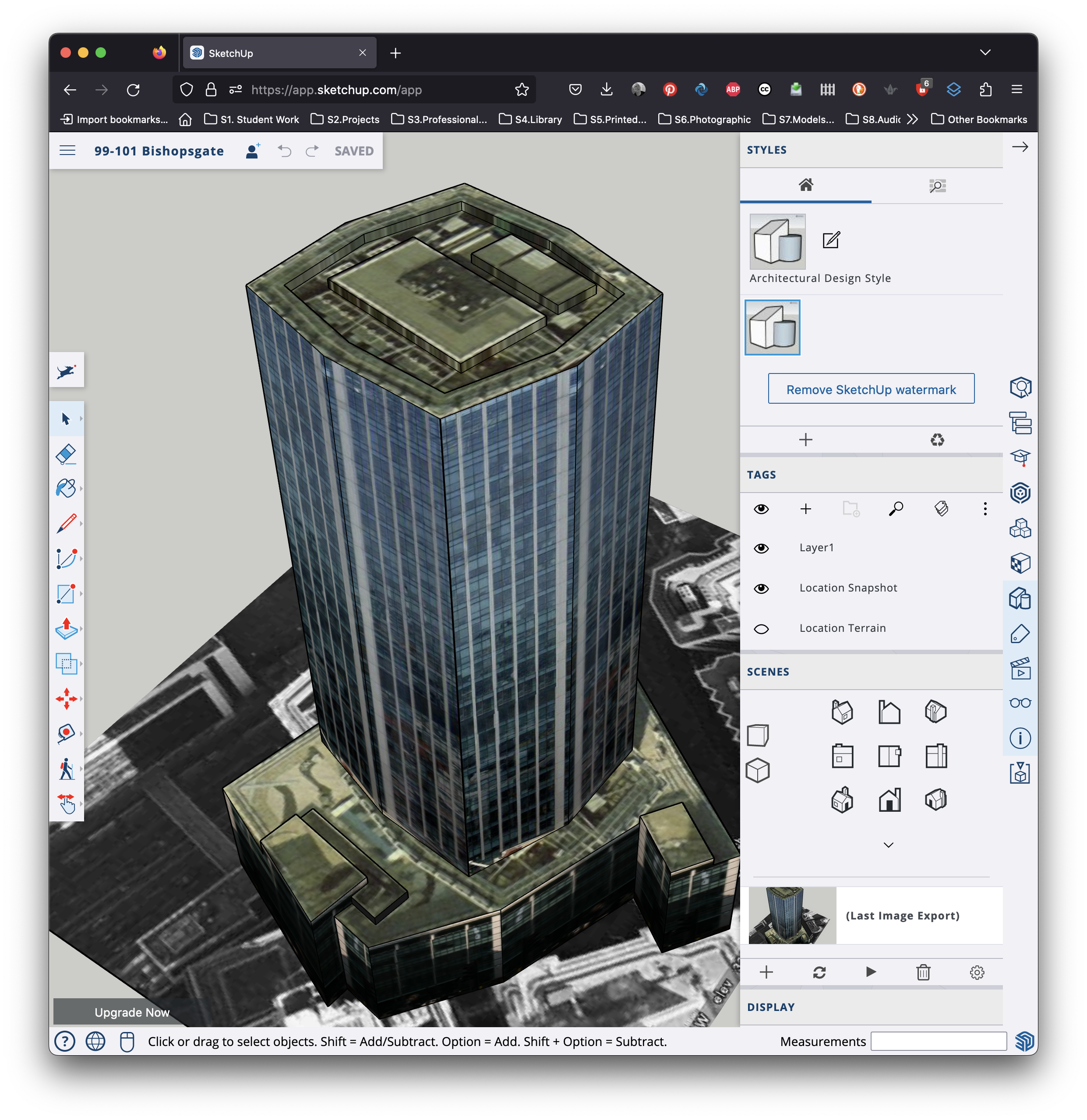1087x1120 pixels.
Task: Select the Select arrow tool
Action: 66,419
